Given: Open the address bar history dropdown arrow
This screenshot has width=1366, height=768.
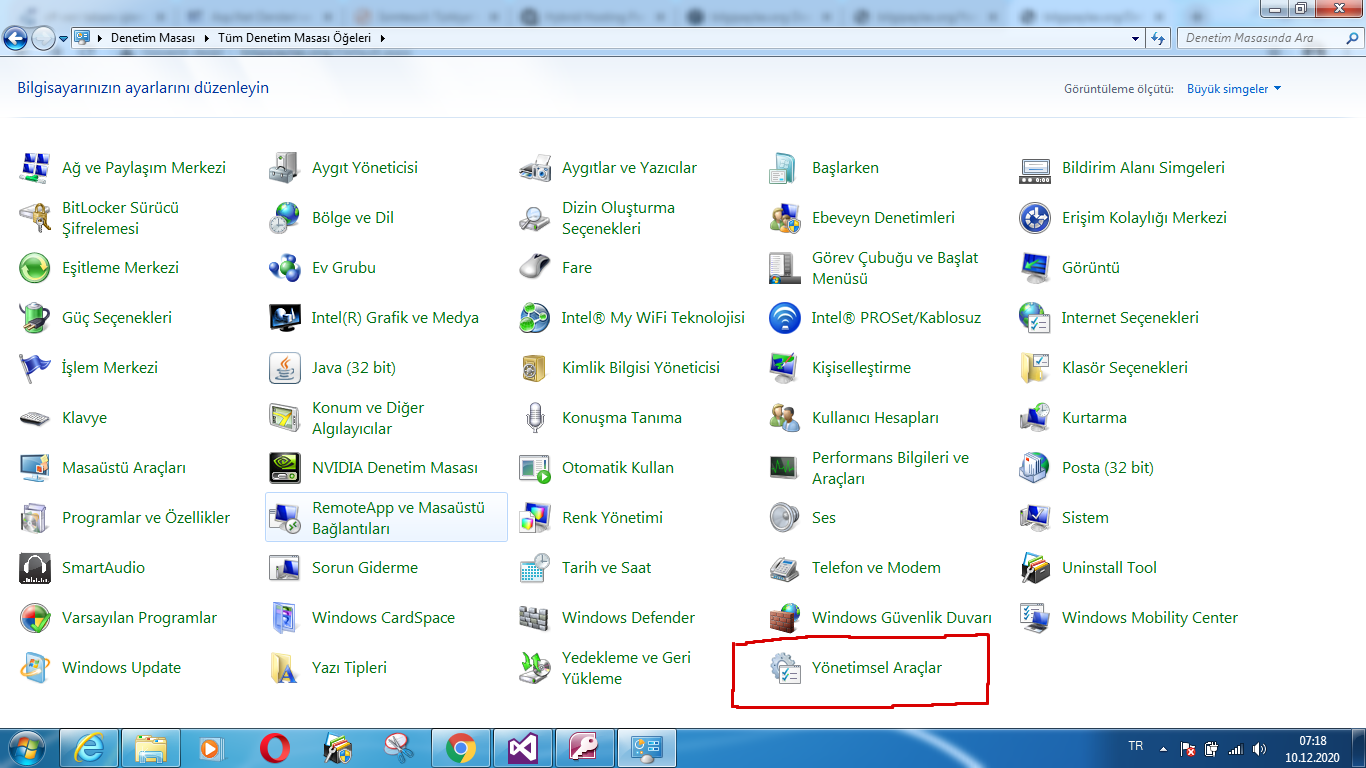Looking at the screenshot, I should click(1135, 38).
